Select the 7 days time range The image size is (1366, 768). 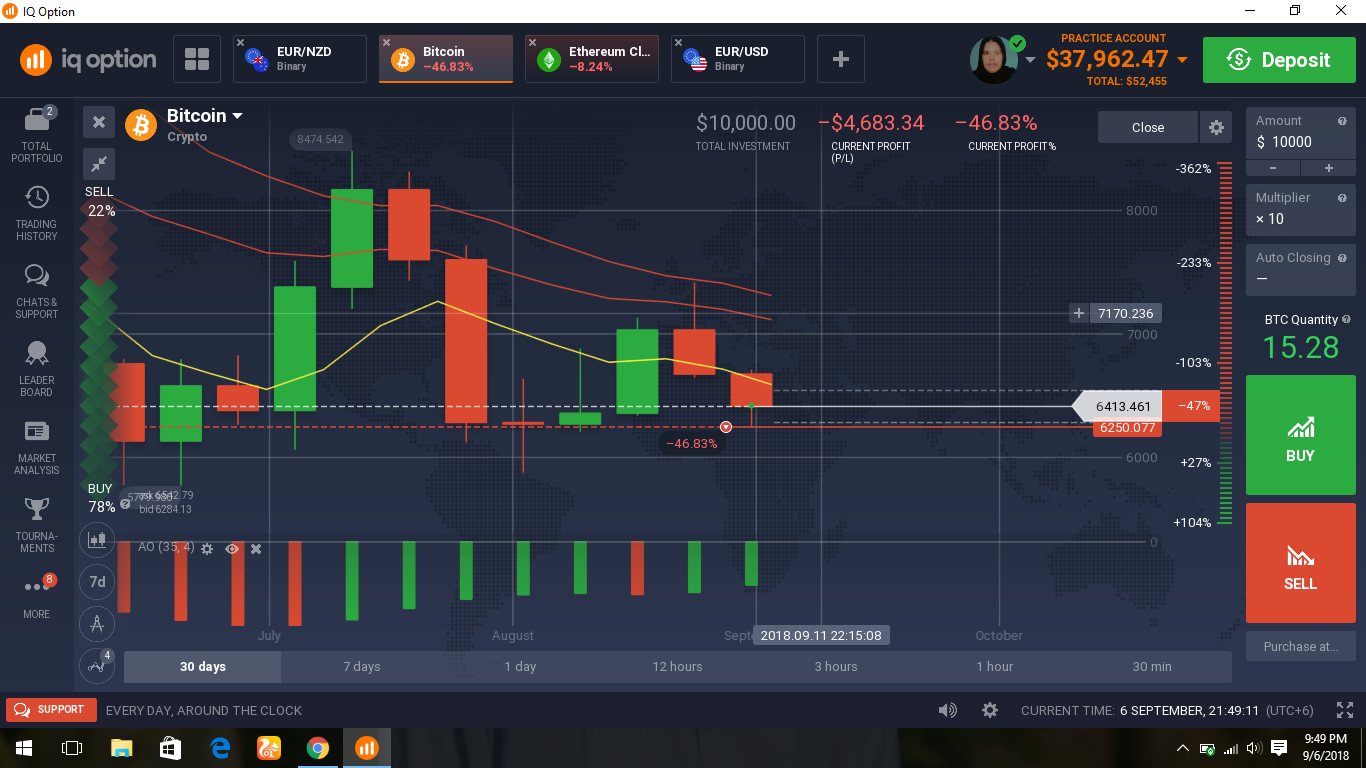coord(361,667)
